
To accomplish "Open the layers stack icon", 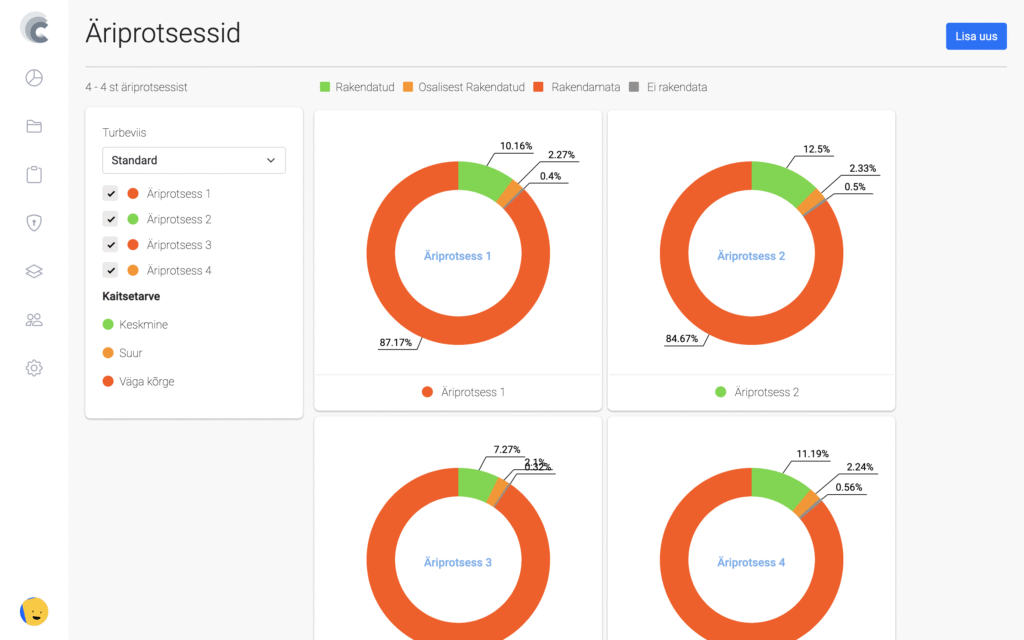I will [34, 271].
